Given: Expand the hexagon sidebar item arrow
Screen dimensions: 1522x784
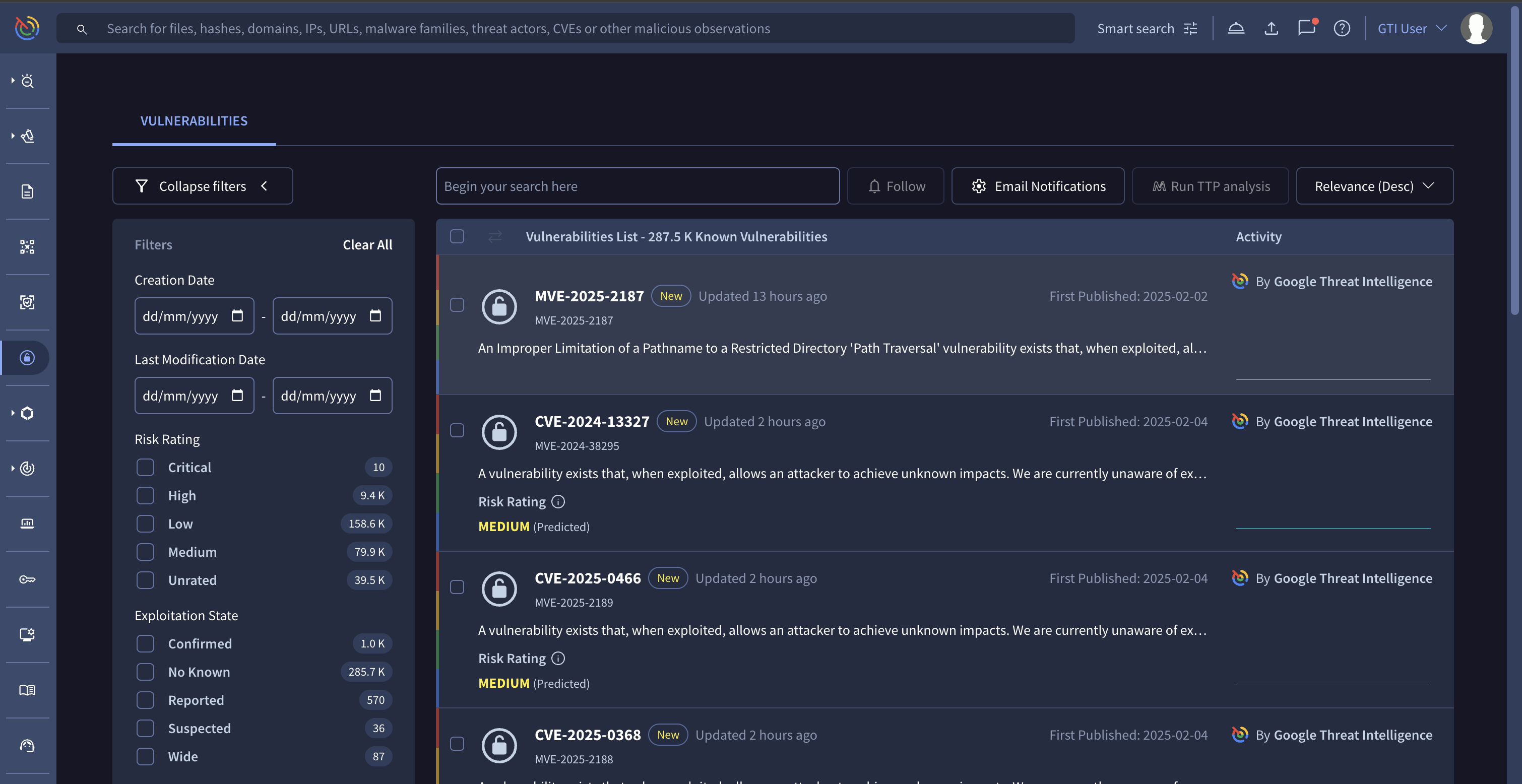Looking at the screenshot, I should click(13, 413).
